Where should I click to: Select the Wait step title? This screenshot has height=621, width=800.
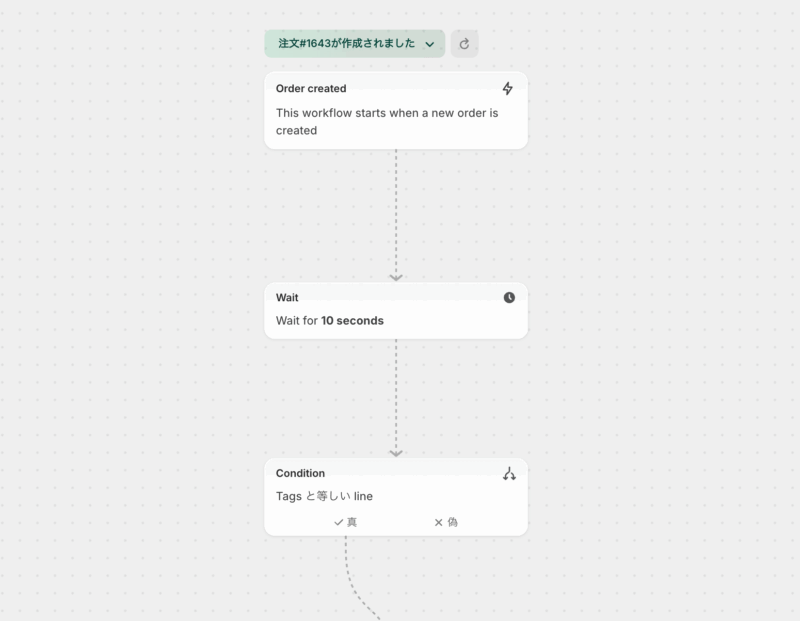pos(287,297)
